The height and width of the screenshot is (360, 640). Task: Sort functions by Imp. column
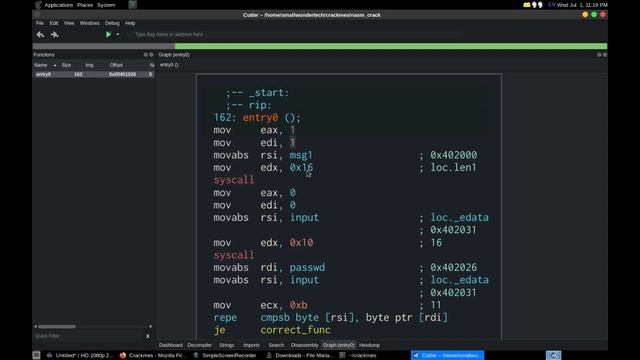(90, 65)
